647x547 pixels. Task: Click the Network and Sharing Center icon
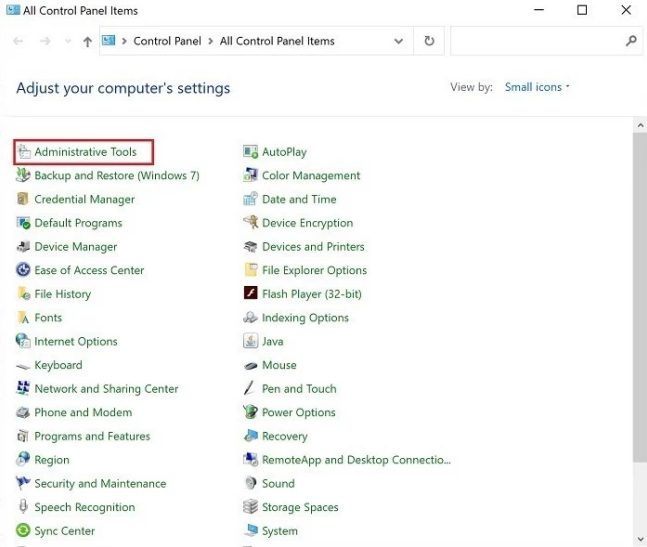[23, 389]
